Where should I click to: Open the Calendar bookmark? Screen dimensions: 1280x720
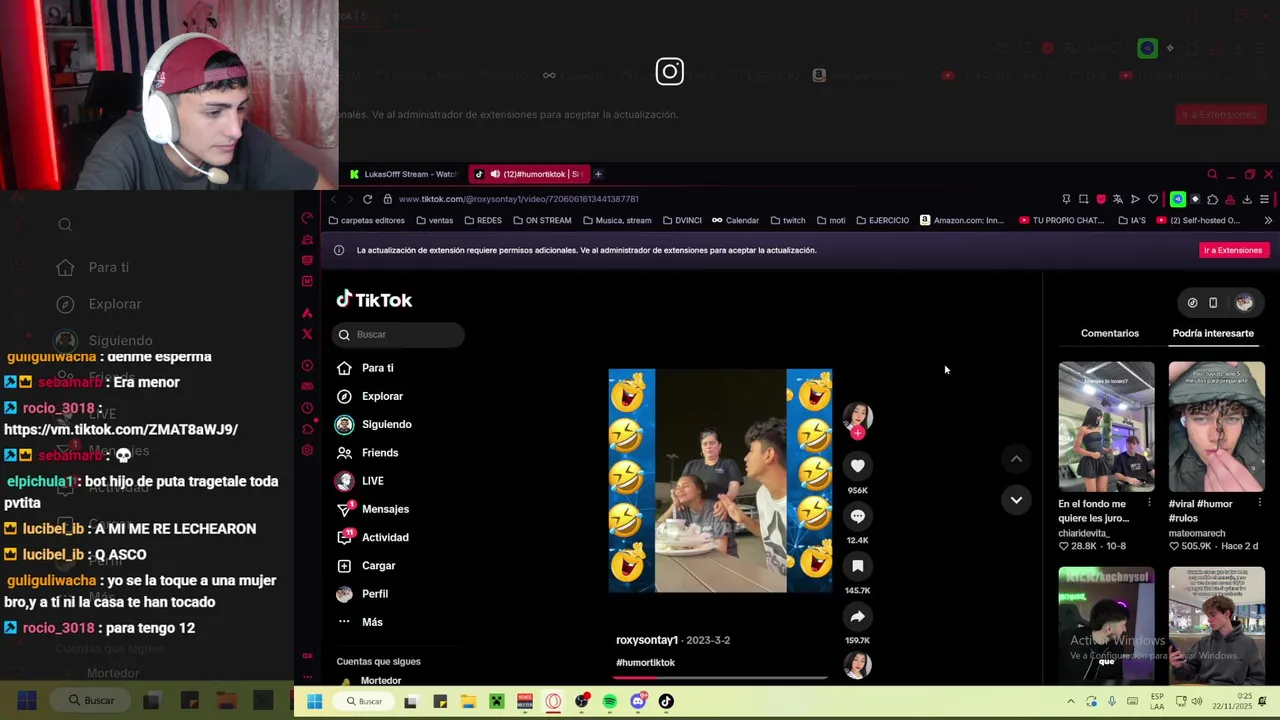pos(735,220)
